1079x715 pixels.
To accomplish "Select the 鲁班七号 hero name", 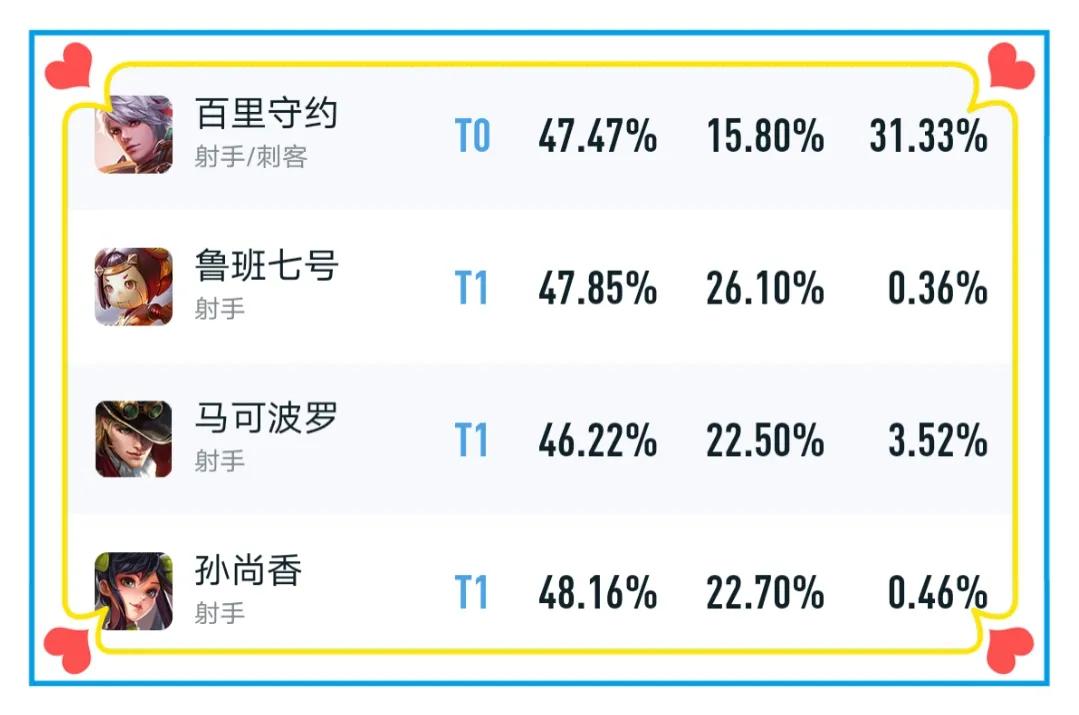I will [266, 266].
